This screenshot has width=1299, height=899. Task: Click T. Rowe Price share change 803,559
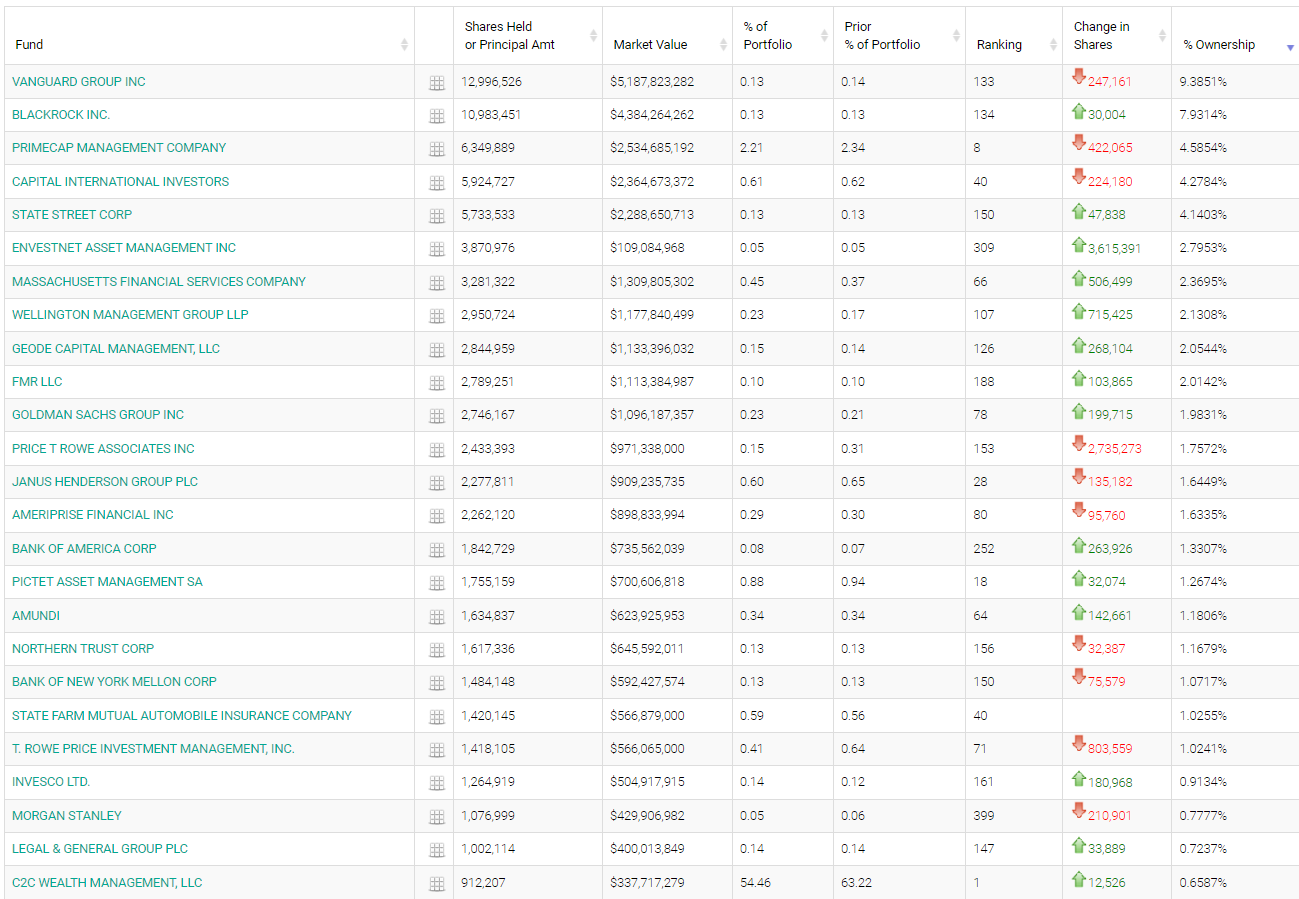click(x=1111, y=749)
